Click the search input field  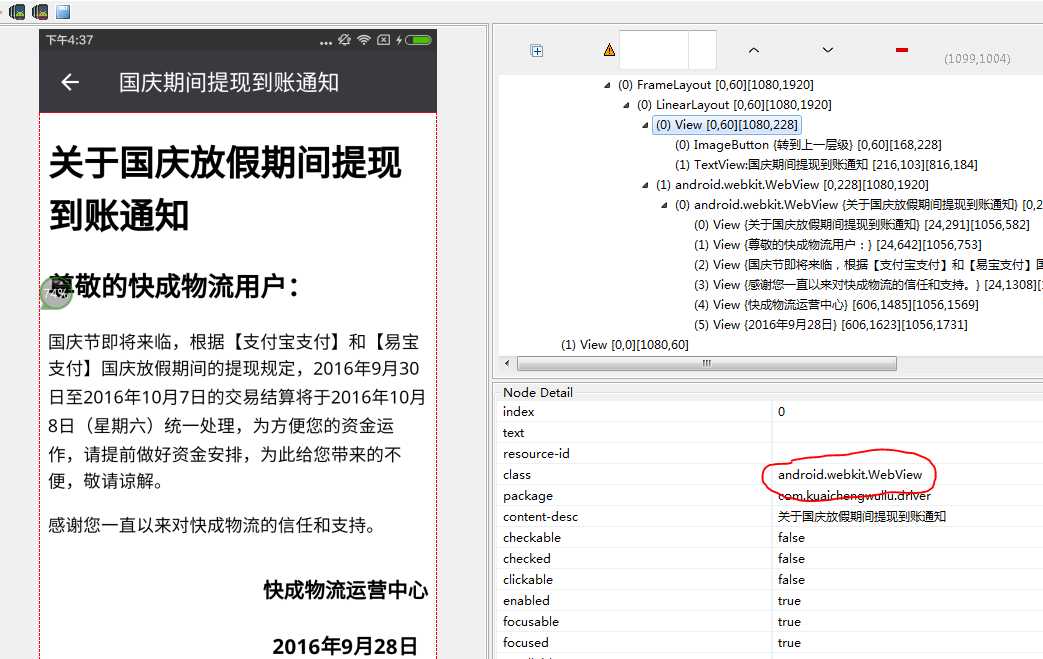pyautogui.click(x=654, y=50)
